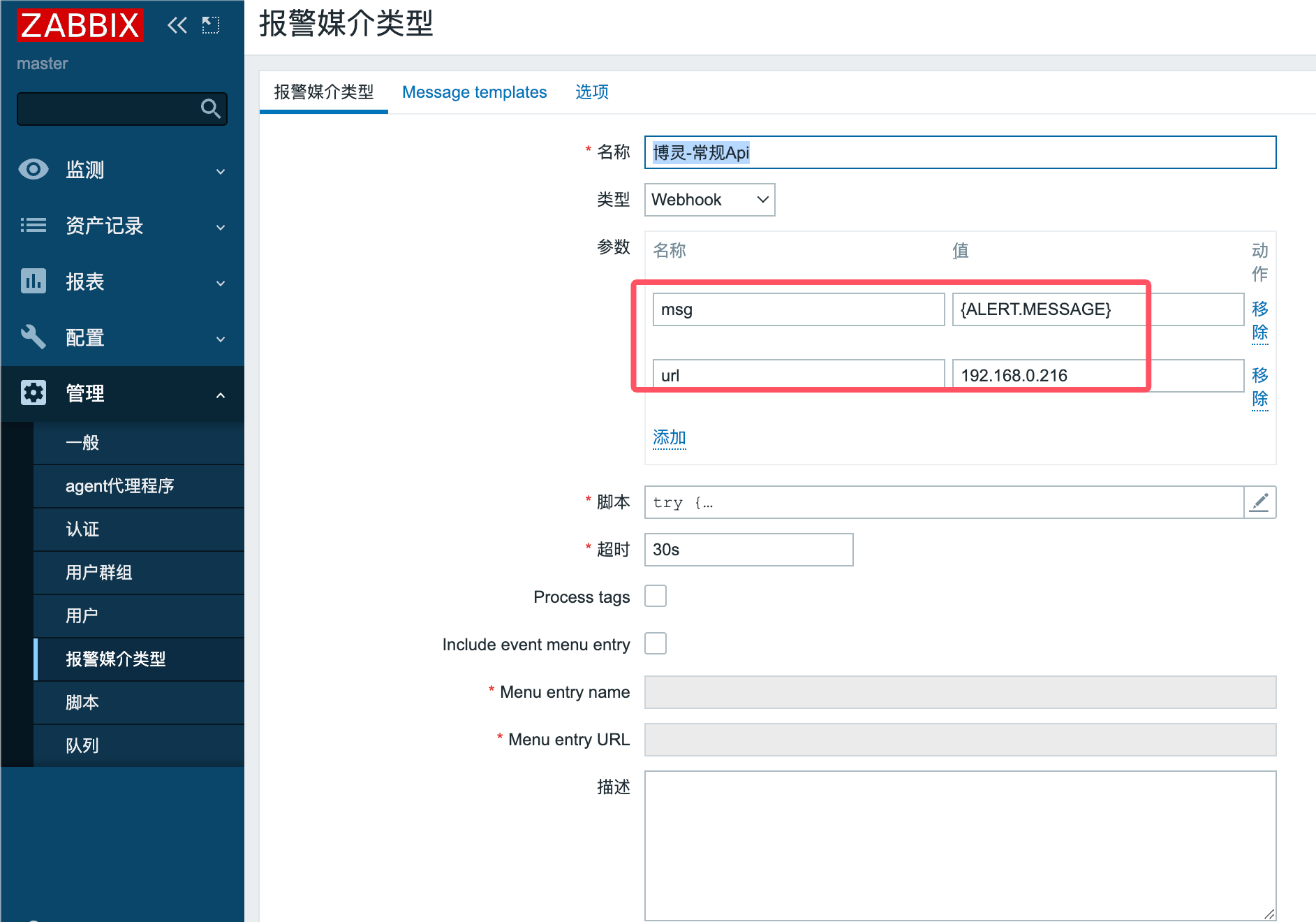Click the 脚本 try{... field
This screenshot has height=922, width=1316.
point(944,502)
